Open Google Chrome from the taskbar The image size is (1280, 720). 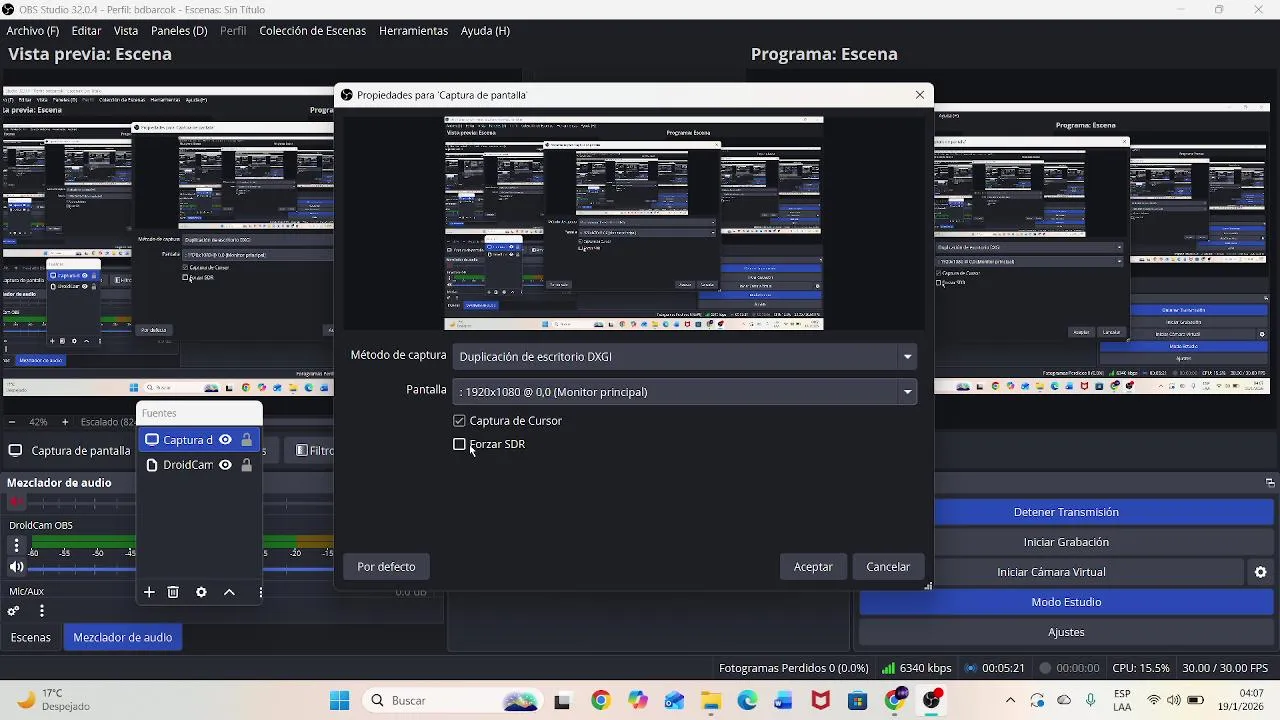tap(601, 700)
